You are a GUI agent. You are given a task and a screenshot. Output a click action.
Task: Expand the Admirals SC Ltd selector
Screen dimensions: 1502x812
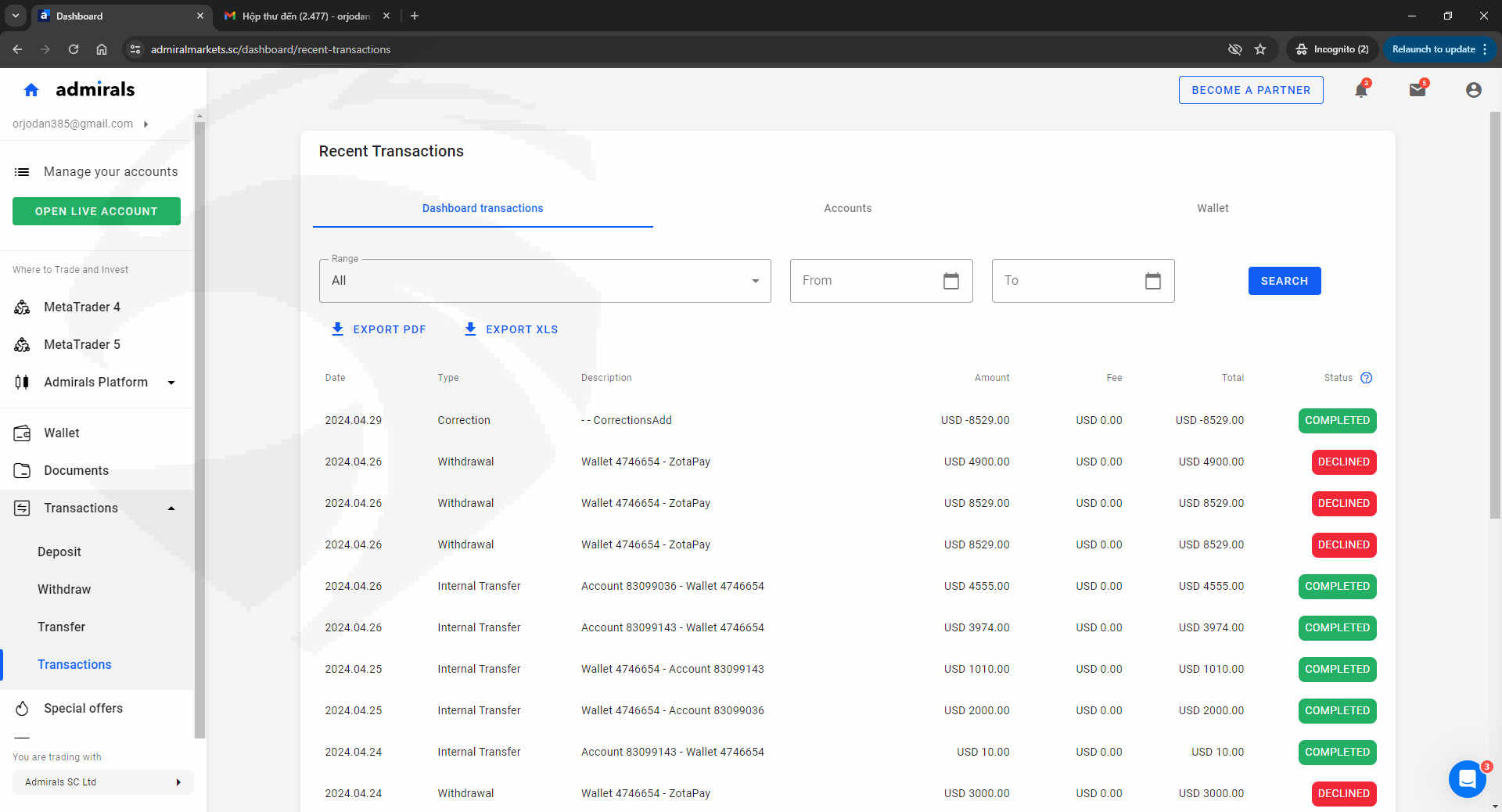[103, 782]
